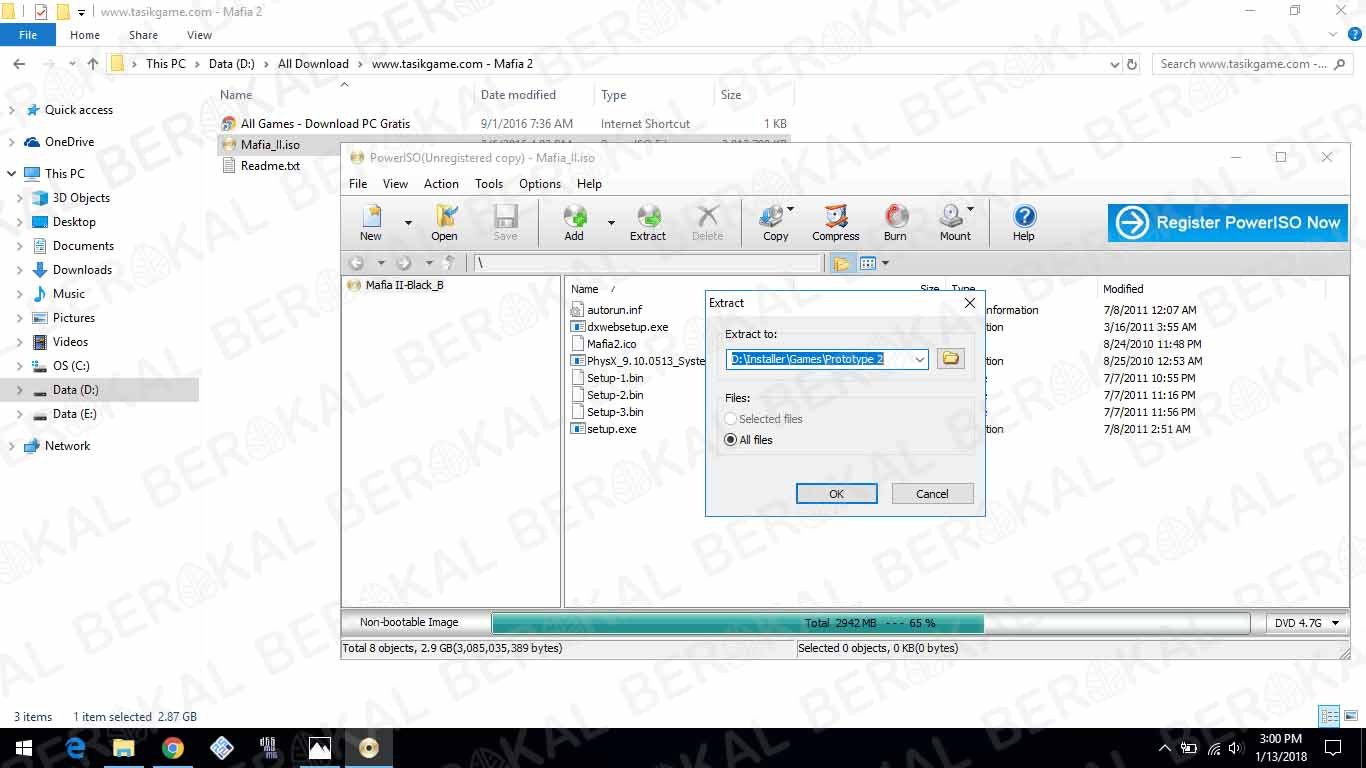
Task: Open the PowerISO Action menu
Action: click(x=441, y=184)
